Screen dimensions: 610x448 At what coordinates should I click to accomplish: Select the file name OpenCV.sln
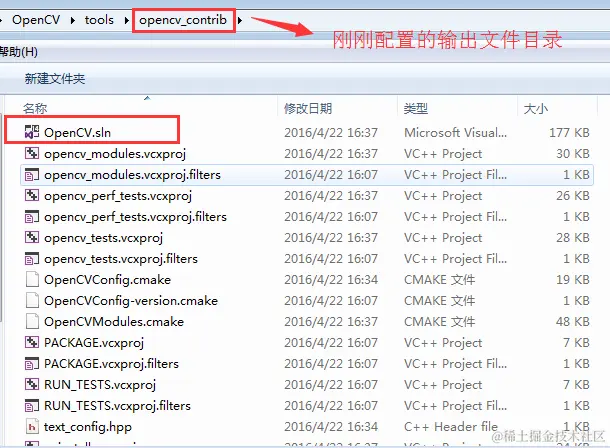pyautogui.click(x=77, y=133)
